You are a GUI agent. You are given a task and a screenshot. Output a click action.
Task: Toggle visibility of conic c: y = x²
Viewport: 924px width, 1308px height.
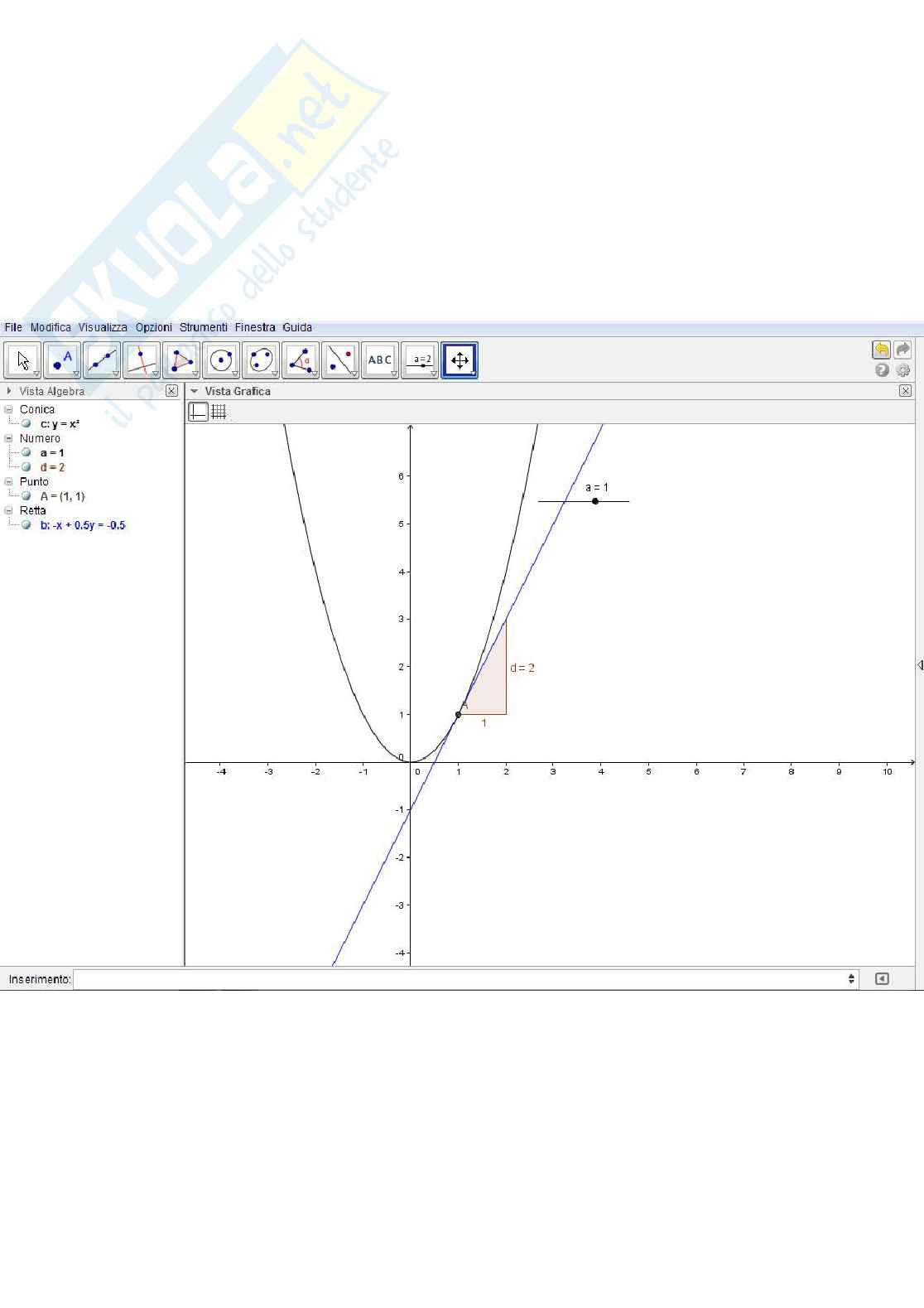[26, 424]
